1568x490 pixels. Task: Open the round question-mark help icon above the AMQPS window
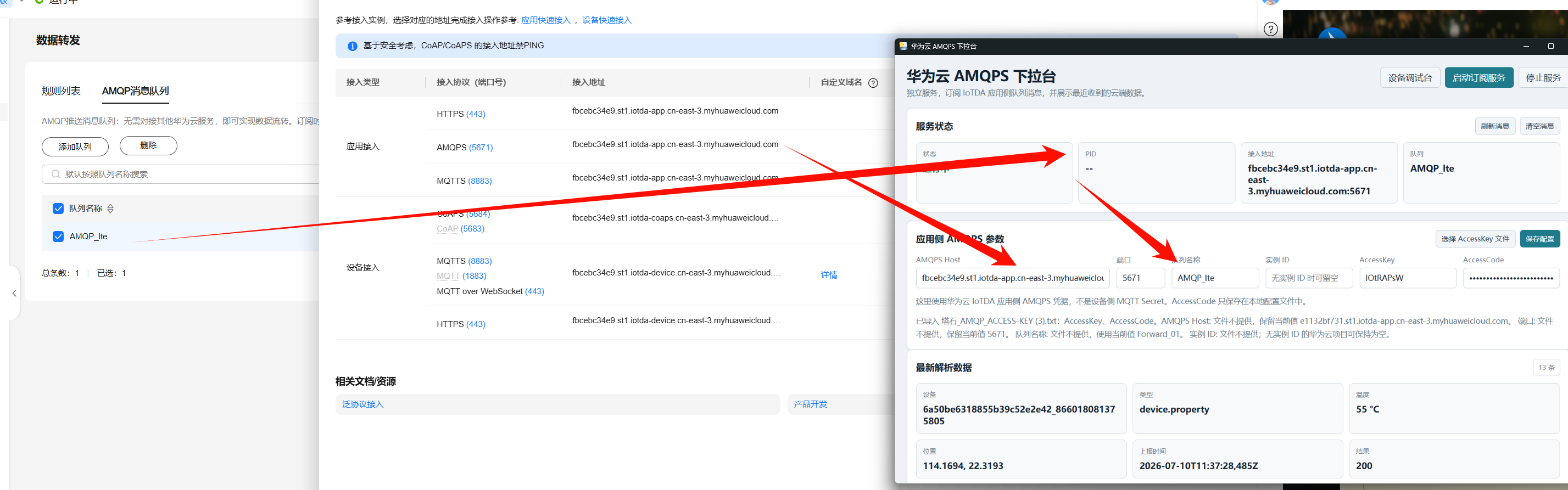coord(1270,29)
